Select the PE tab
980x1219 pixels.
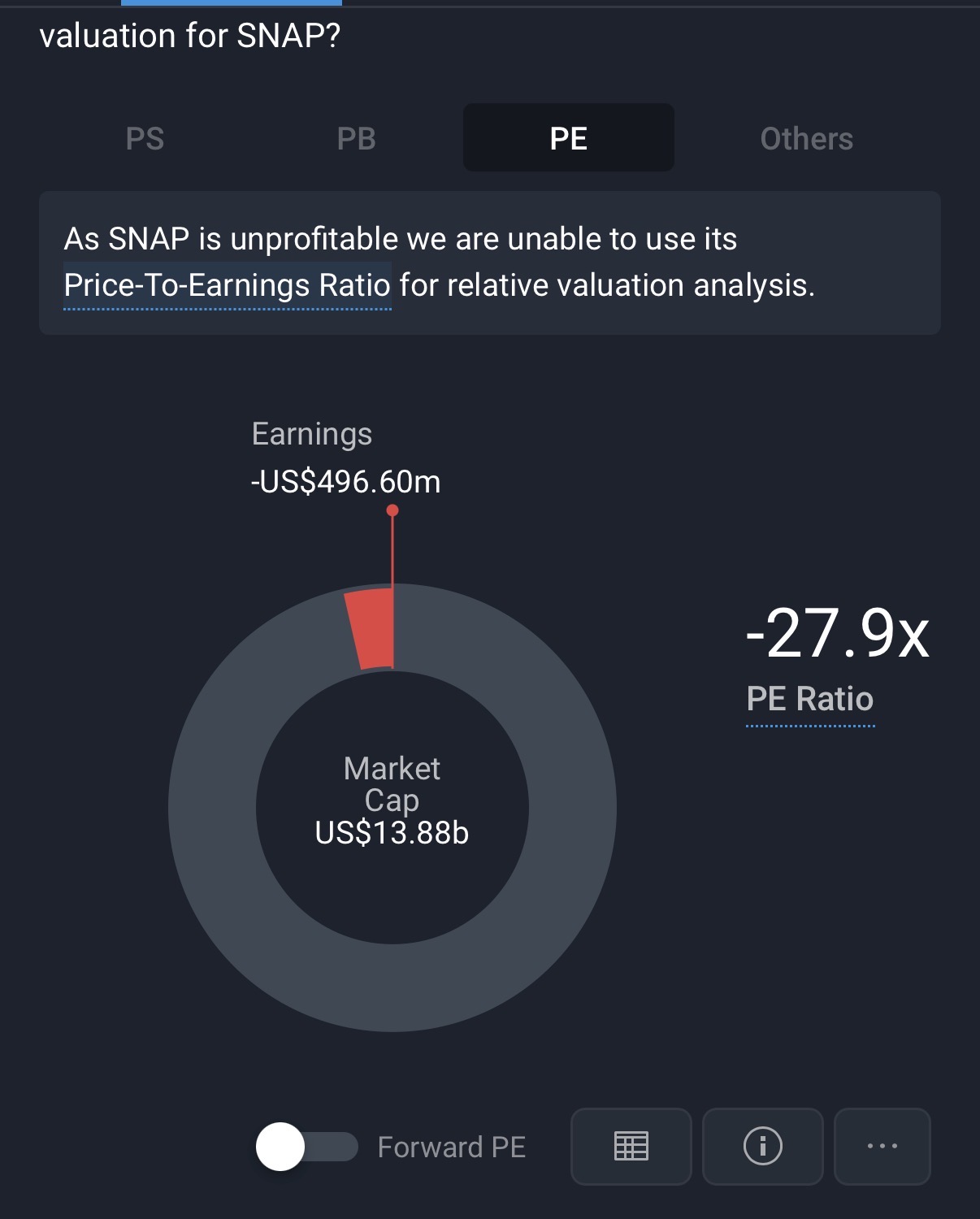click(568, 138)
